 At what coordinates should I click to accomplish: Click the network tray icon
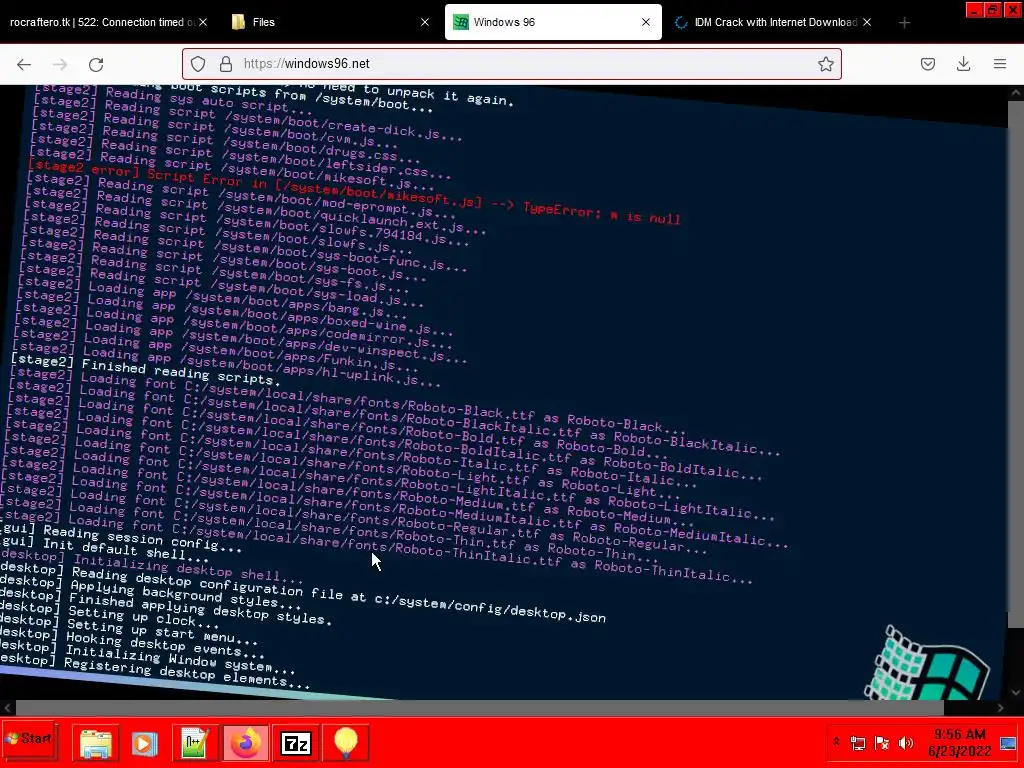[x=857, y=743]
